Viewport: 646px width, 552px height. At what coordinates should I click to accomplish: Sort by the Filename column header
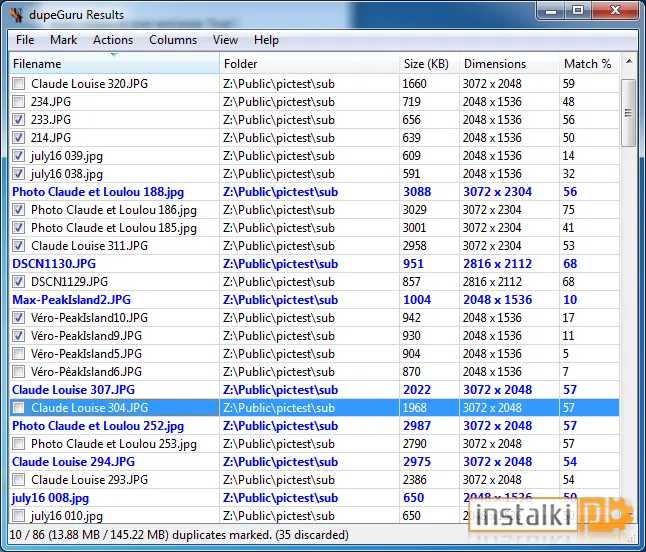click(x=114, y=63)
